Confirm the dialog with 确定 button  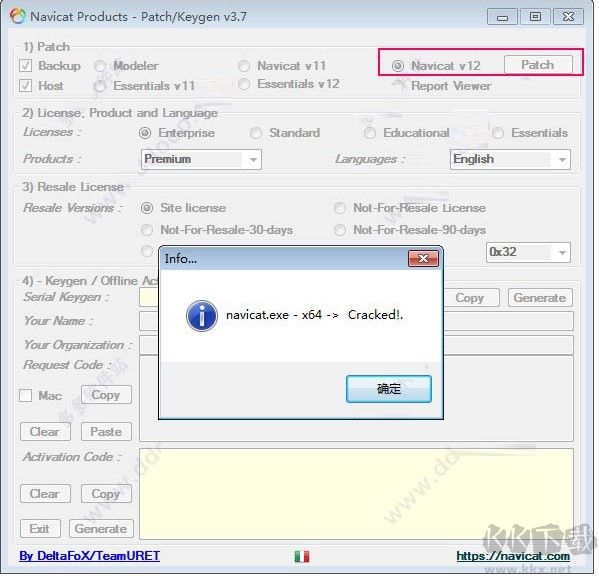click(x=389, y=389)
